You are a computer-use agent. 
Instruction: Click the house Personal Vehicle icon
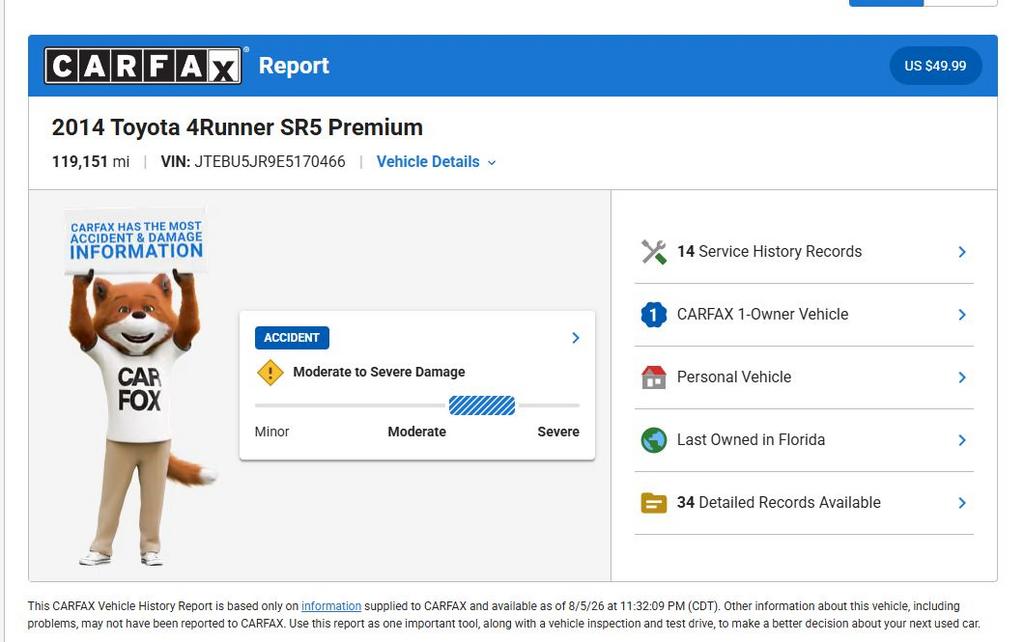(x=654, y=377)
